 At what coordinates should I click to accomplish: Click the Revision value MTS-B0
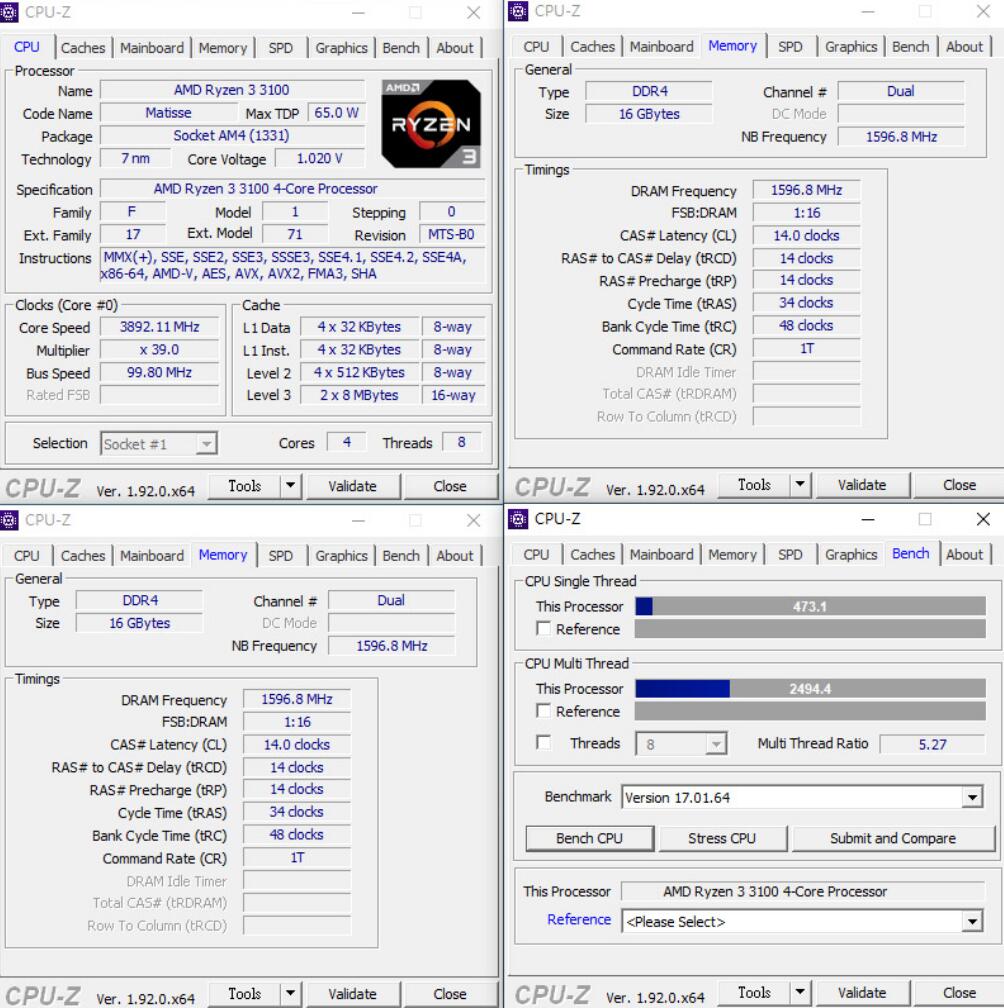[451, 235]
